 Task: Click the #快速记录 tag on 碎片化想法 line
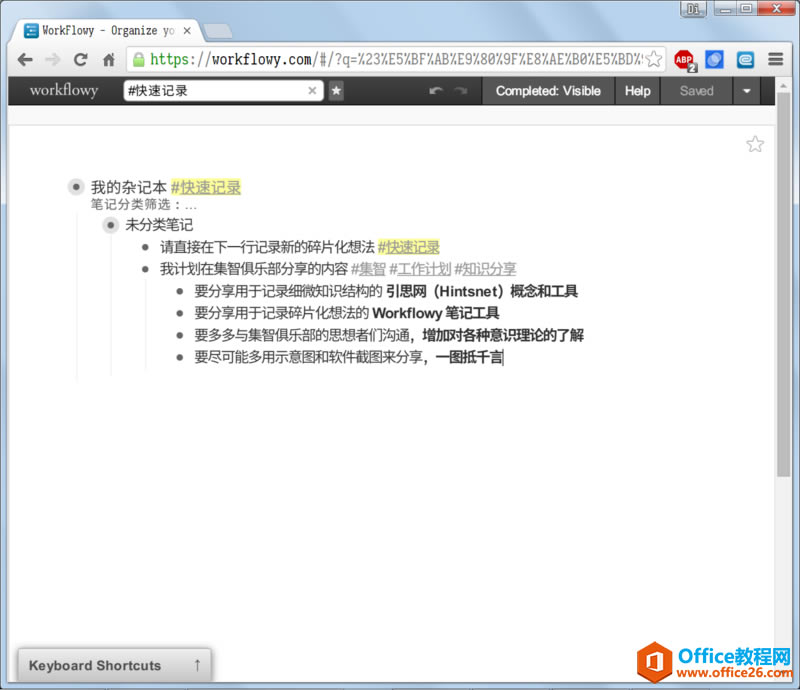pos(409,247)
